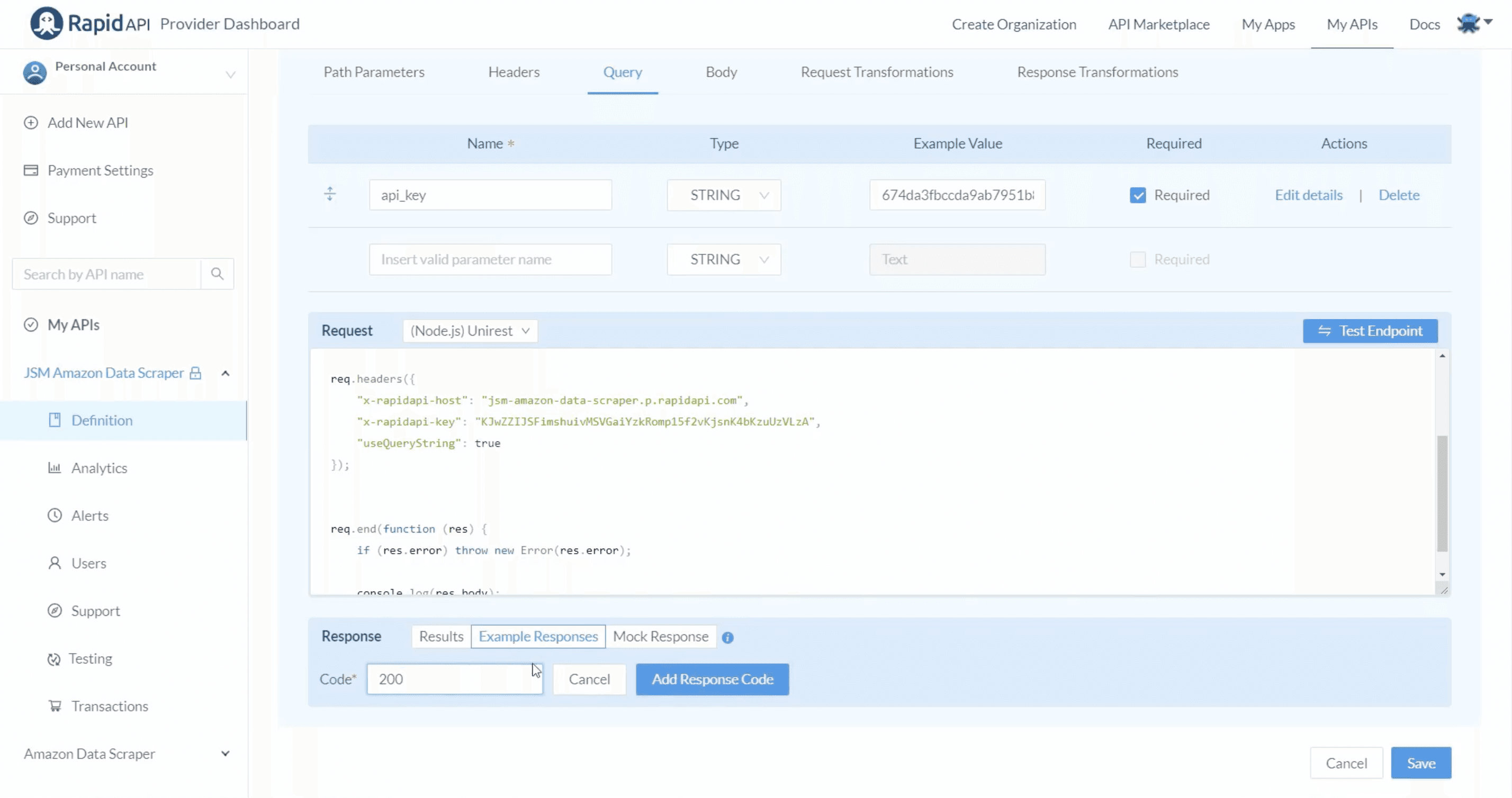
Task: Select the Results response tab
Action: (442, 637)
